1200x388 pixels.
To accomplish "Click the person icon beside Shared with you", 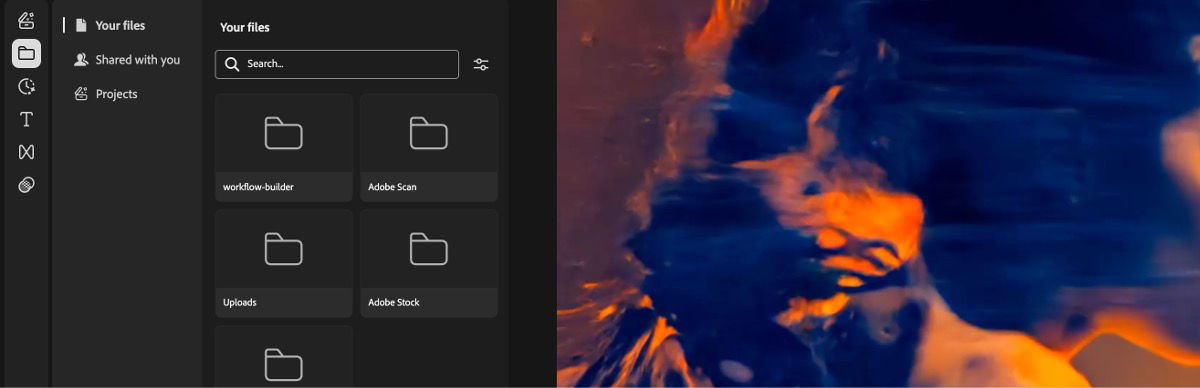I will [81, 60].
